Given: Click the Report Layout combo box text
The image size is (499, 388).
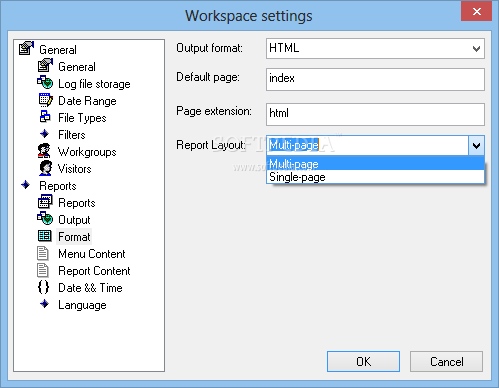Looking at the screenshot, I should pyautogui.click(x=294, y=145).
